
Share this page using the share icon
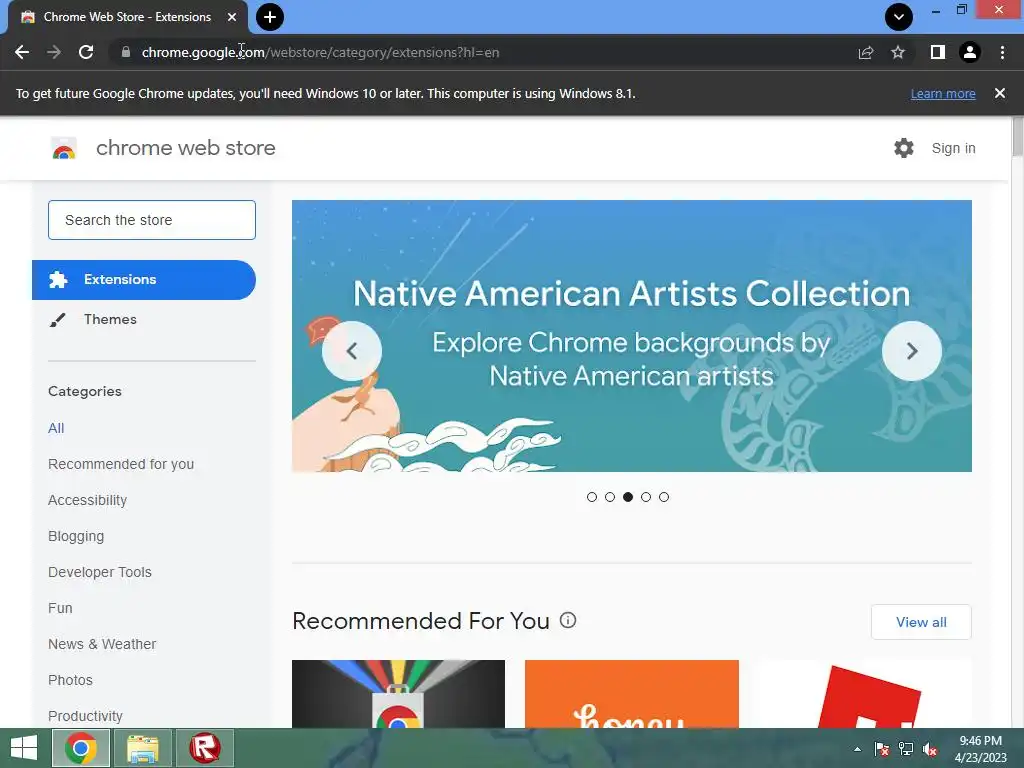point(866,52)
